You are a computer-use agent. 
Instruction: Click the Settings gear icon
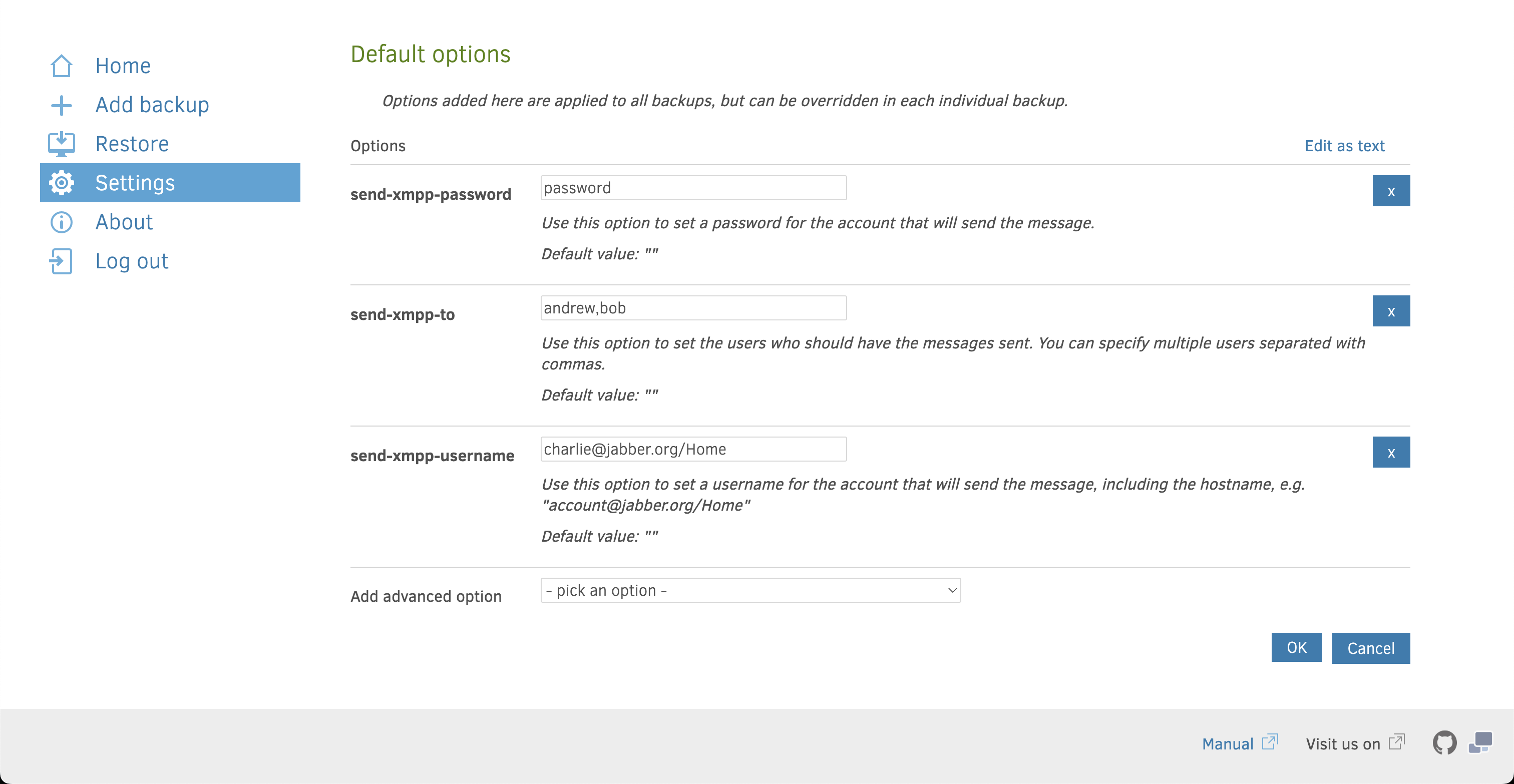pyautogui.click(x=61, y=183)
